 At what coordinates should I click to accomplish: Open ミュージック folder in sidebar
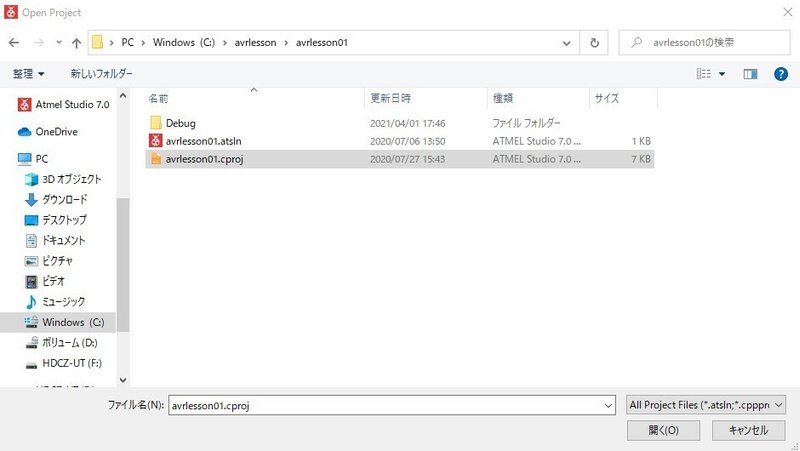[x=55, y=302]
